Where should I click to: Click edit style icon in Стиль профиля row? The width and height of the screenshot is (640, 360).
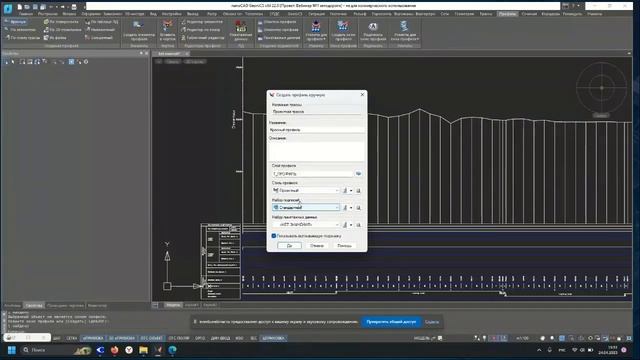pos(345,191)
